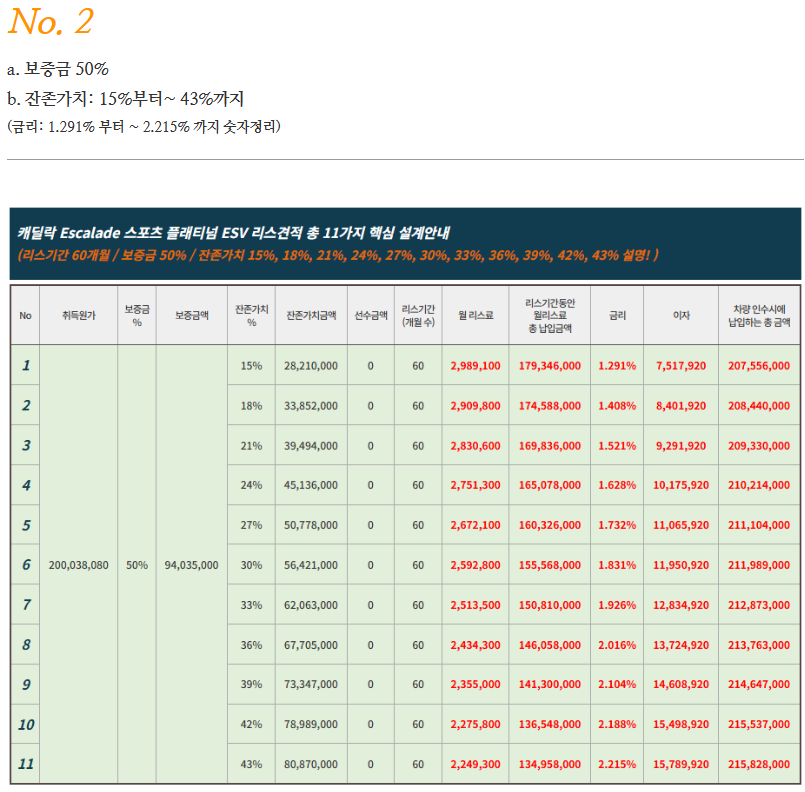The height and width of the screenshot is (792, 805).
Task: Click the deposit amount cell '94,035,000'
Action: click(x=191, y=565)
